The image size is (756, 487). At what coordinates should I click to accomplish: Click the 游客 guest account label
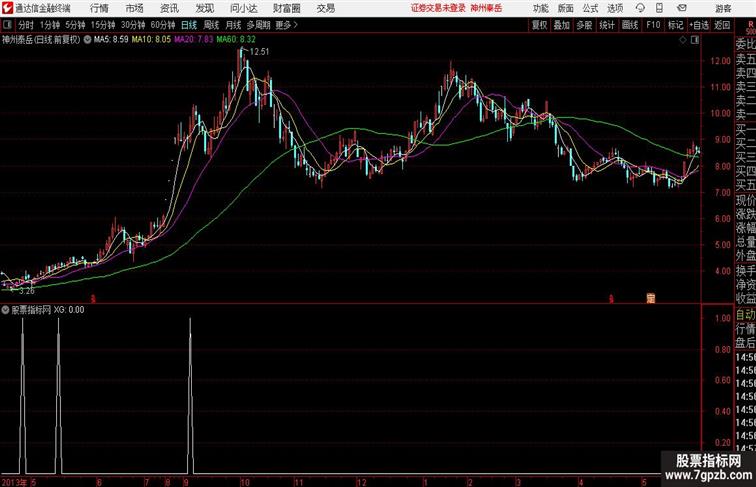[x=723, y=8]
